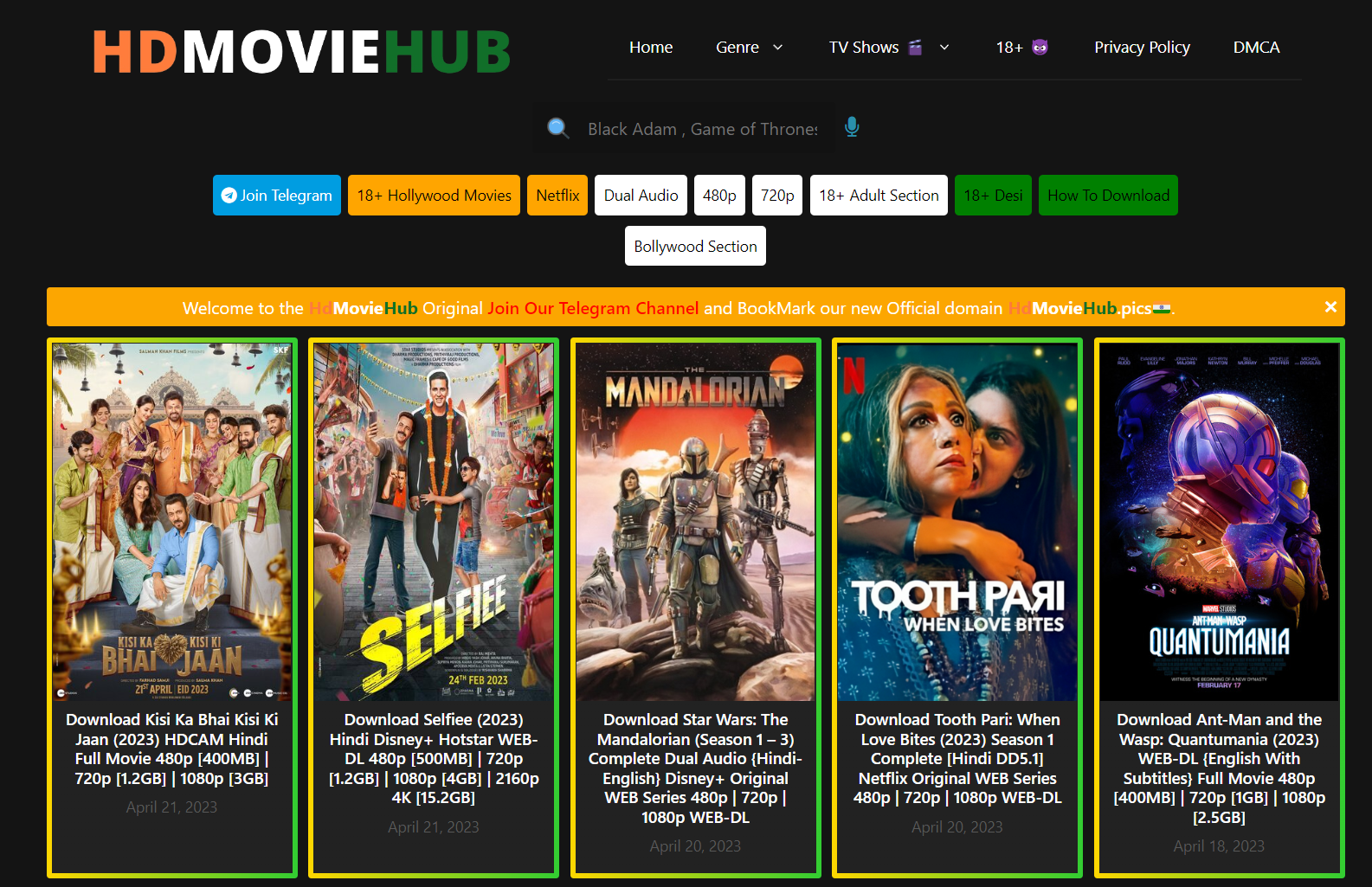Click the April 18, 2023 date under Ant-Man

coord(1219,846)
